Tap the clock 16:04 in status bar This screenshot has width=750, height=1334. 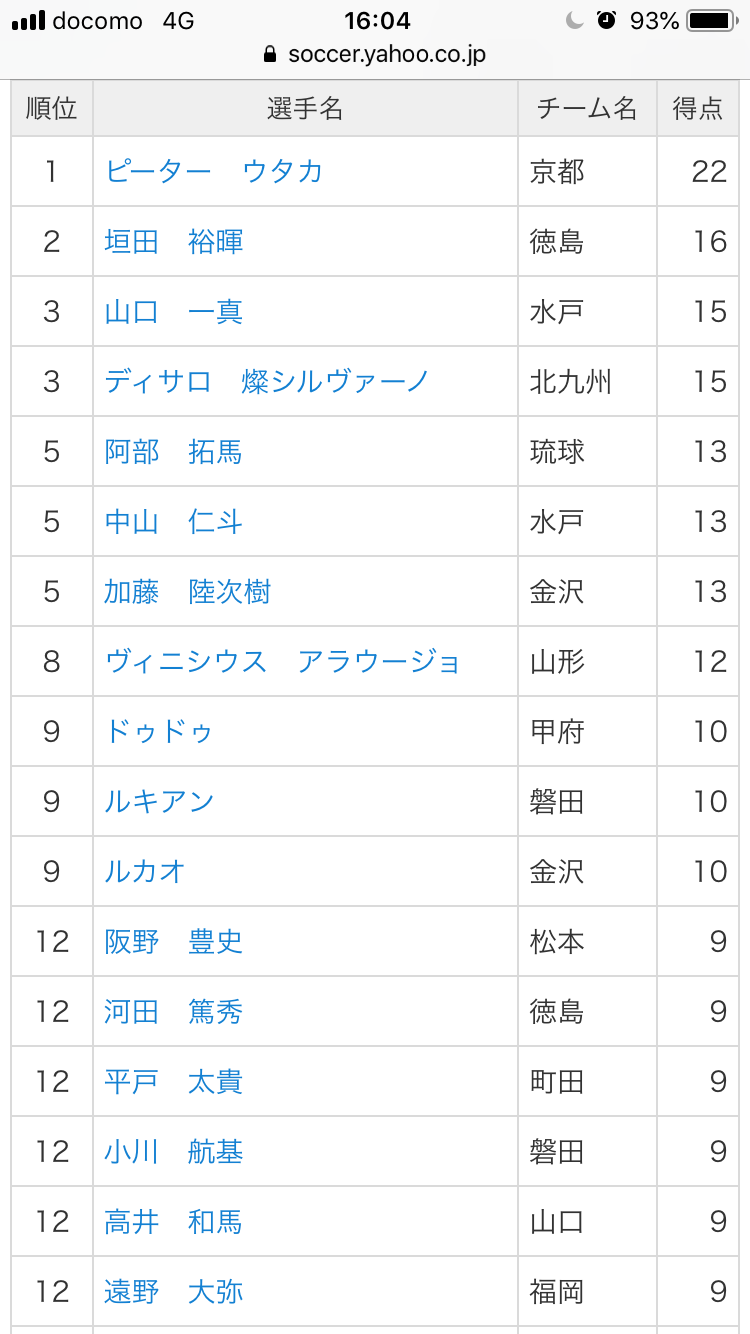pos(375,20)
